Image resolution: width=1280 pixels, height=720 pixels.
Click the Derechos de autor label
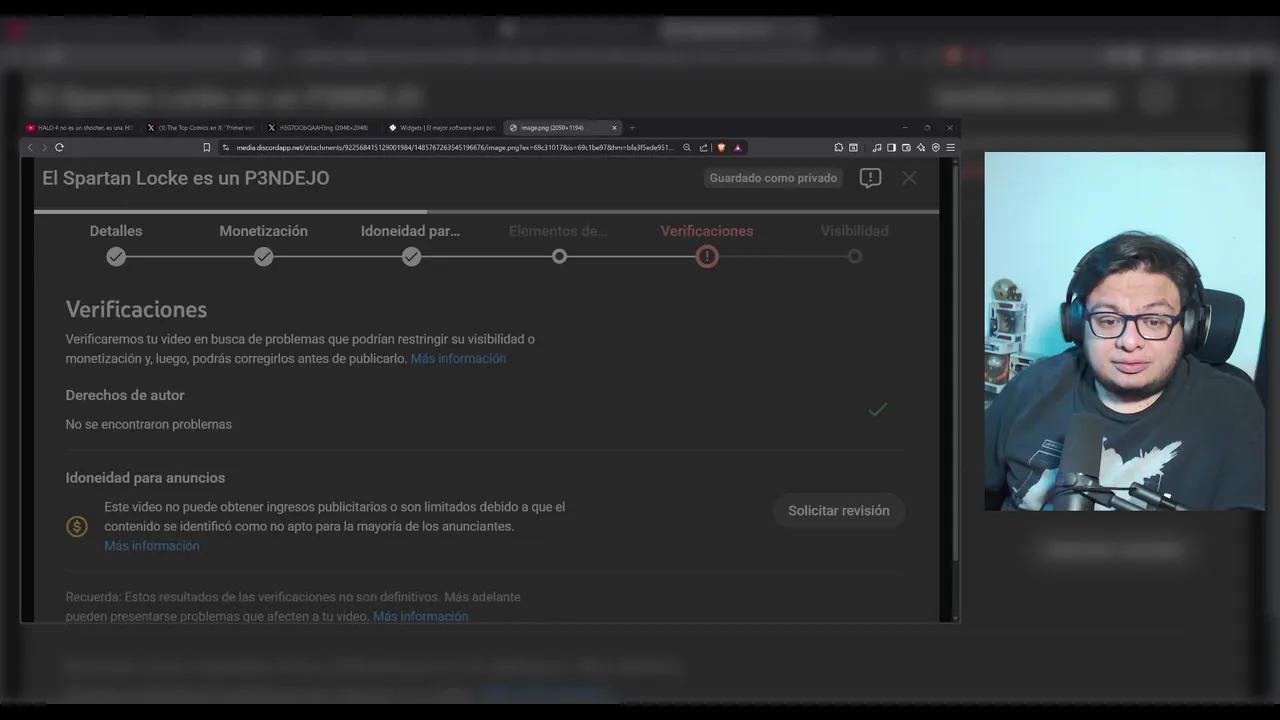point(125,395)
